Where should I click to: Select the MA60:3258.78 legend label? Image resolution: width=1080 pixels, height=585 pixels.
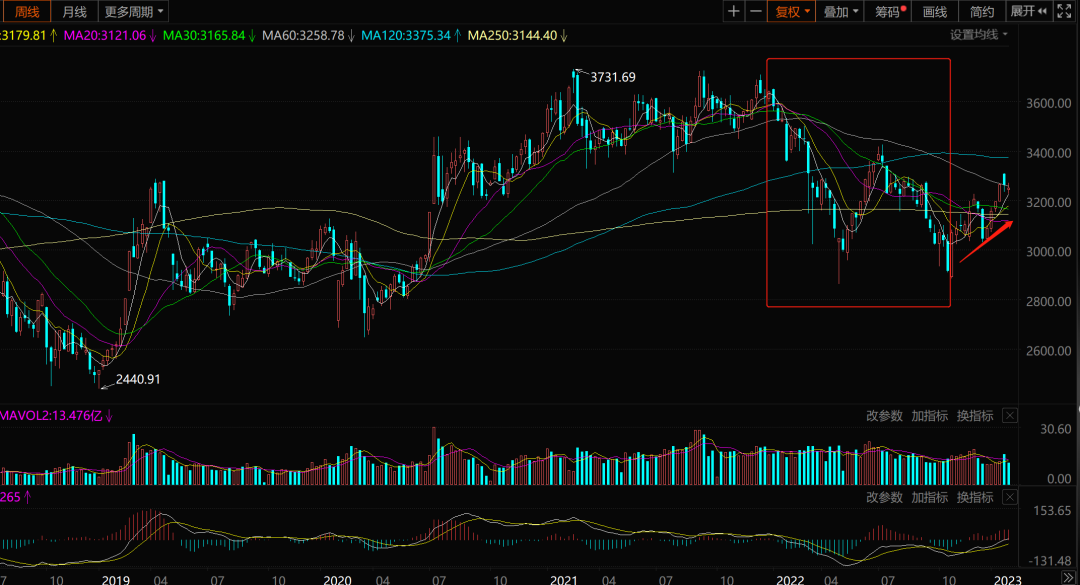tap(303, 35)
